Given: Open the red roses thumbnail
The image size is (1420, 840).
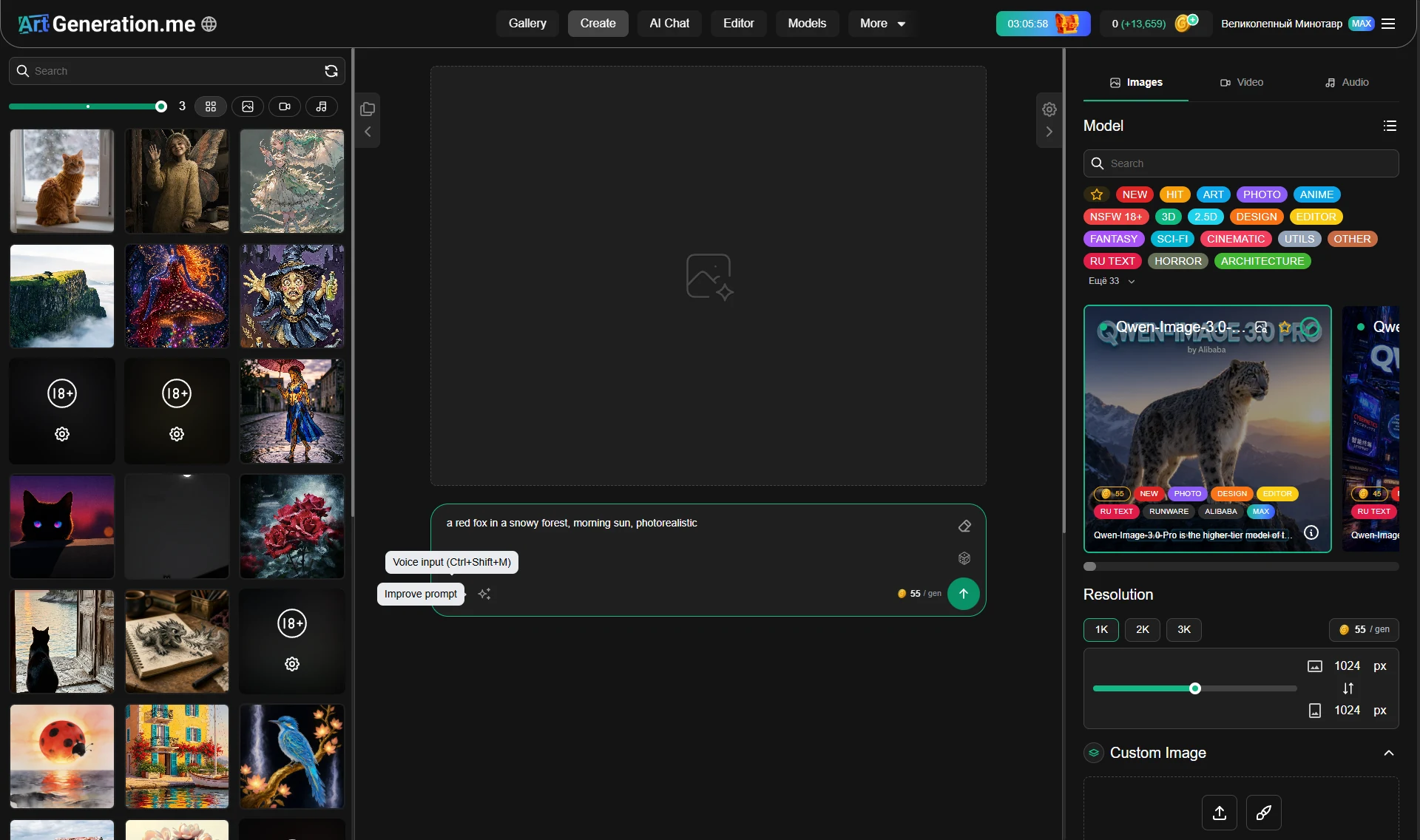Looking at the screenshot, I should coord(292,526).
